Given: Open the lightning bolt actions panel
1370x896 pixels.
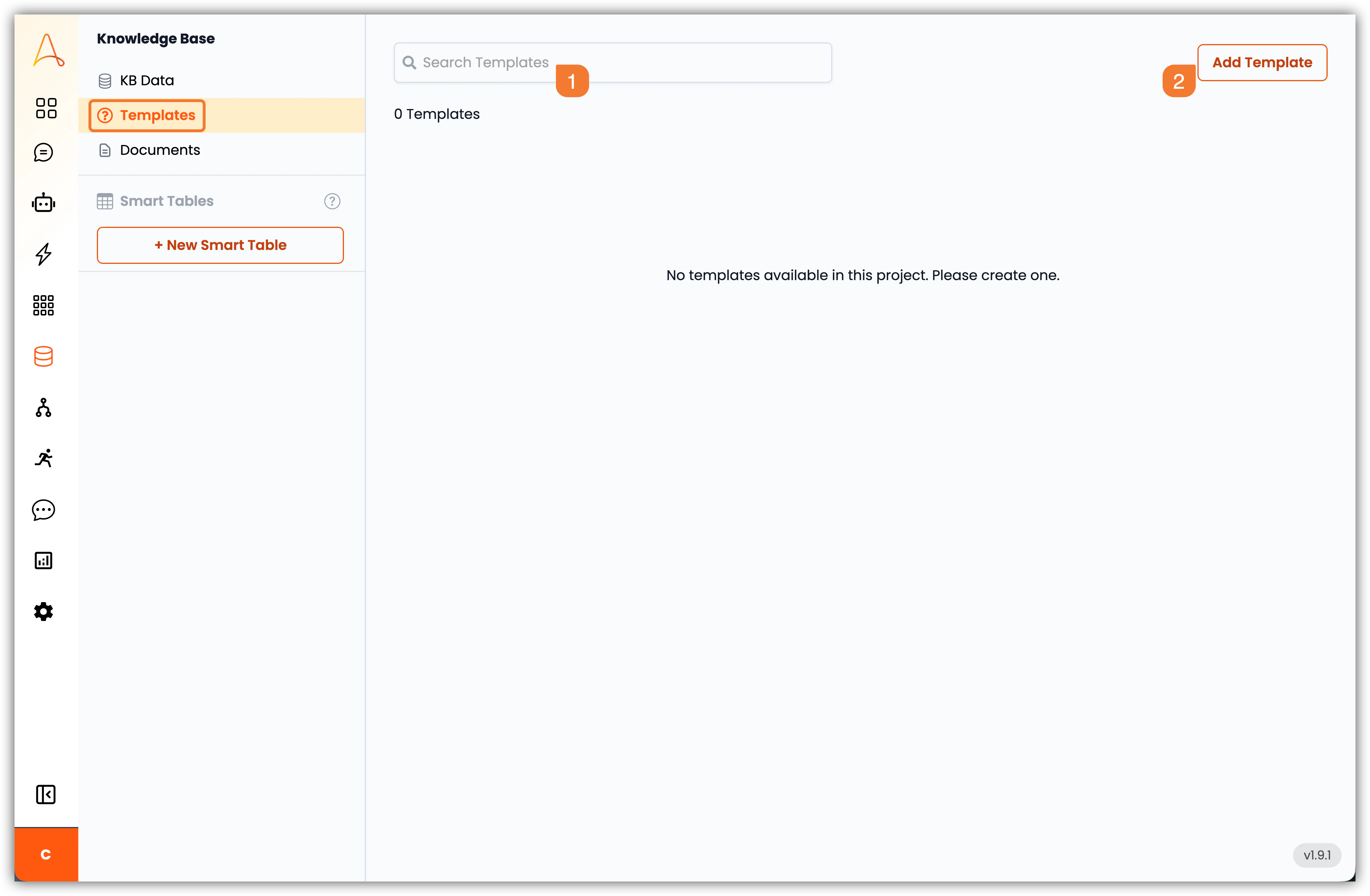Looking at the screenshot, I should (x=44, y=254).
